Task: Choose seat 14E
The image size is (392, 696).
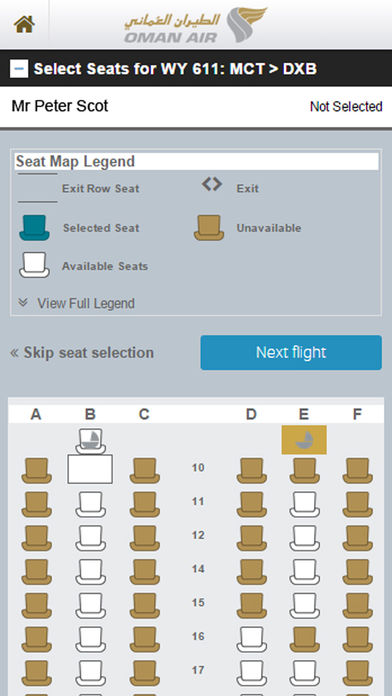Action: click(305, 572)
